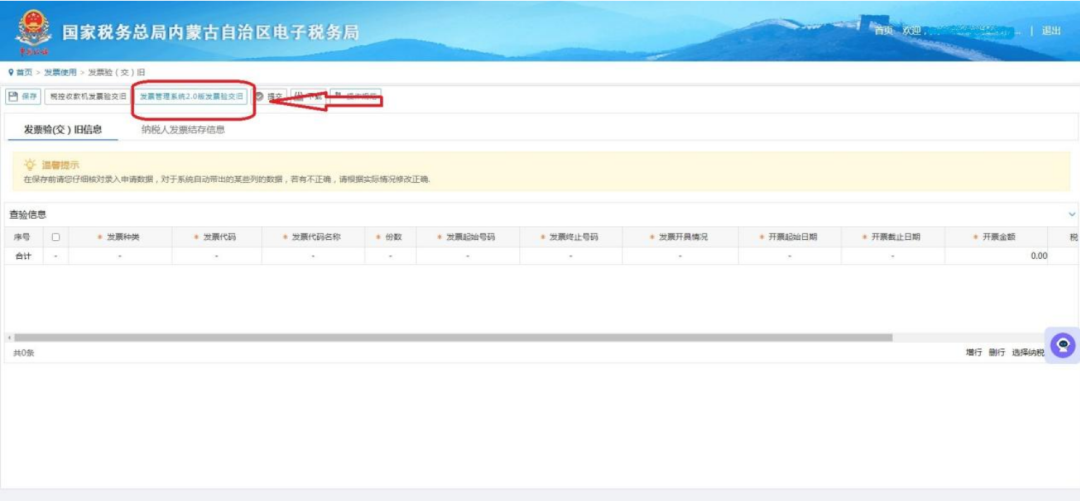Open the assistant robot chat icon

pyautogui.click(x=1063, y=345)
